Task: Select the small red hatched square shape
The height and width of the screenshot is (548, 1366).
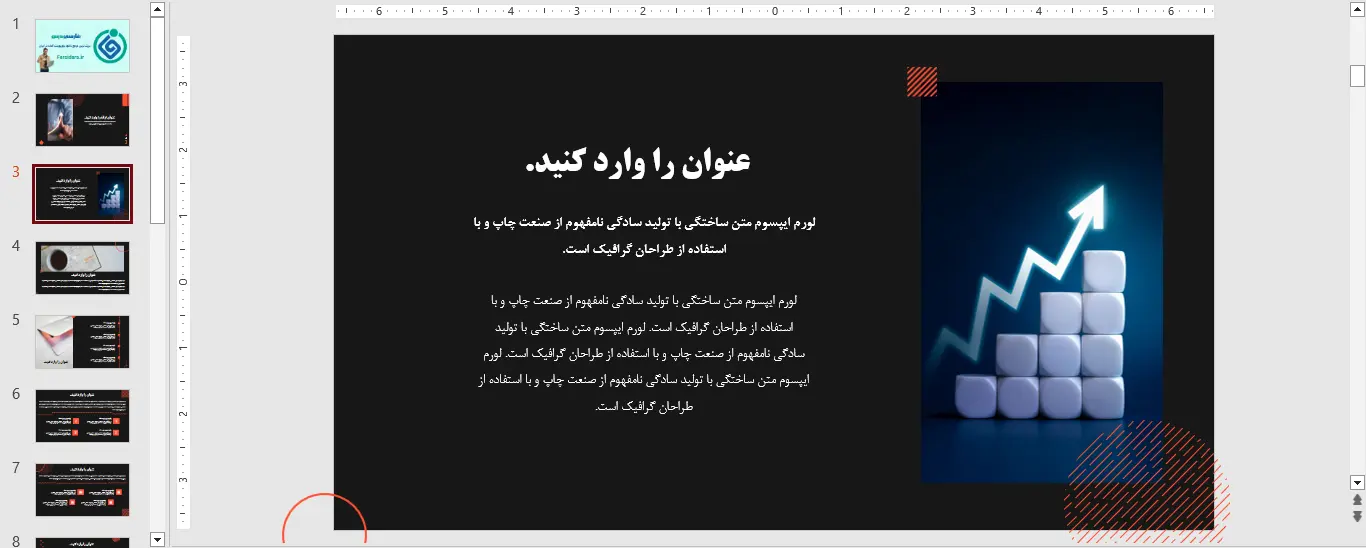Action: (x=922, y=82)
